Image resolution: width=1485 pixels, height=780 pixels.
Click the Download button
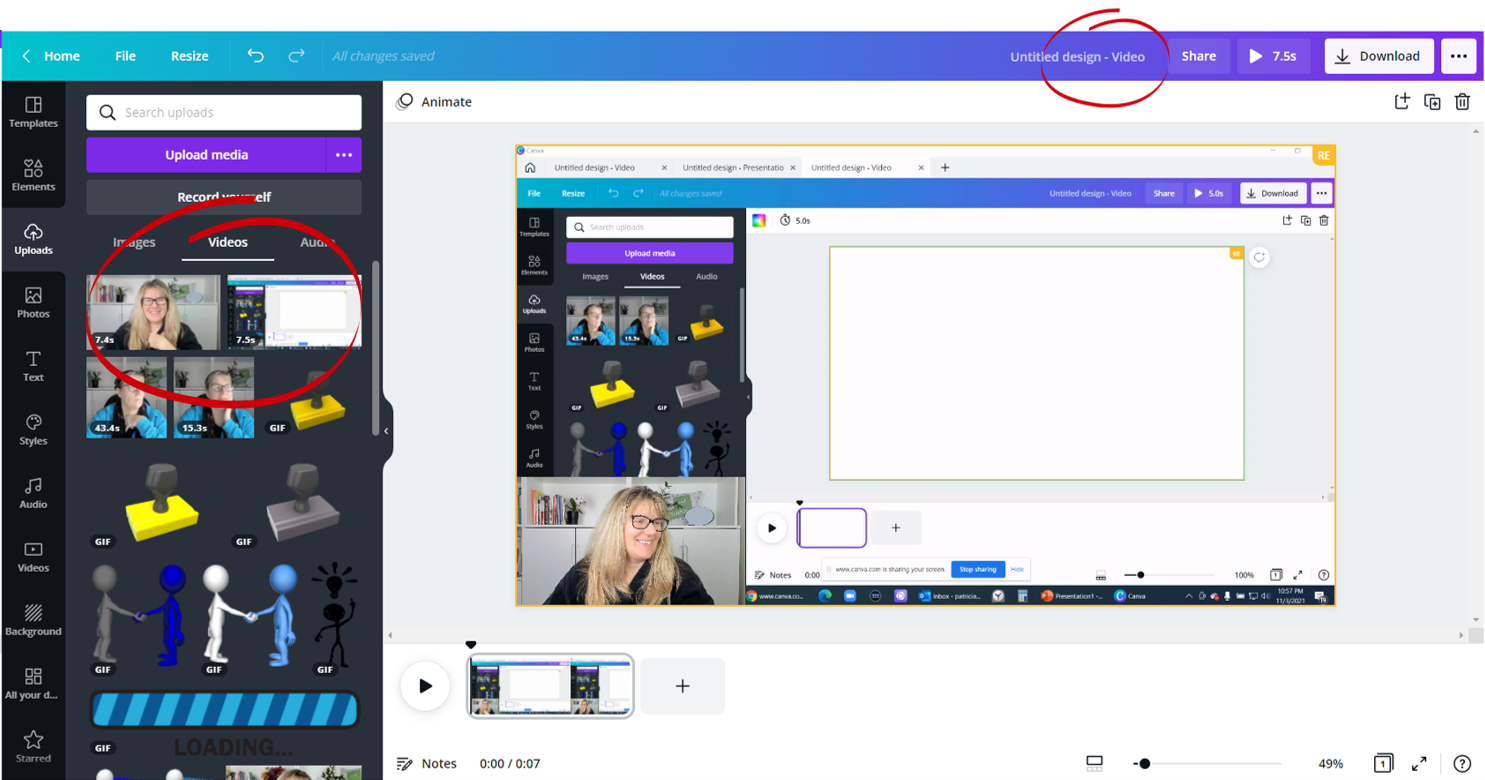coord(1379,56)
